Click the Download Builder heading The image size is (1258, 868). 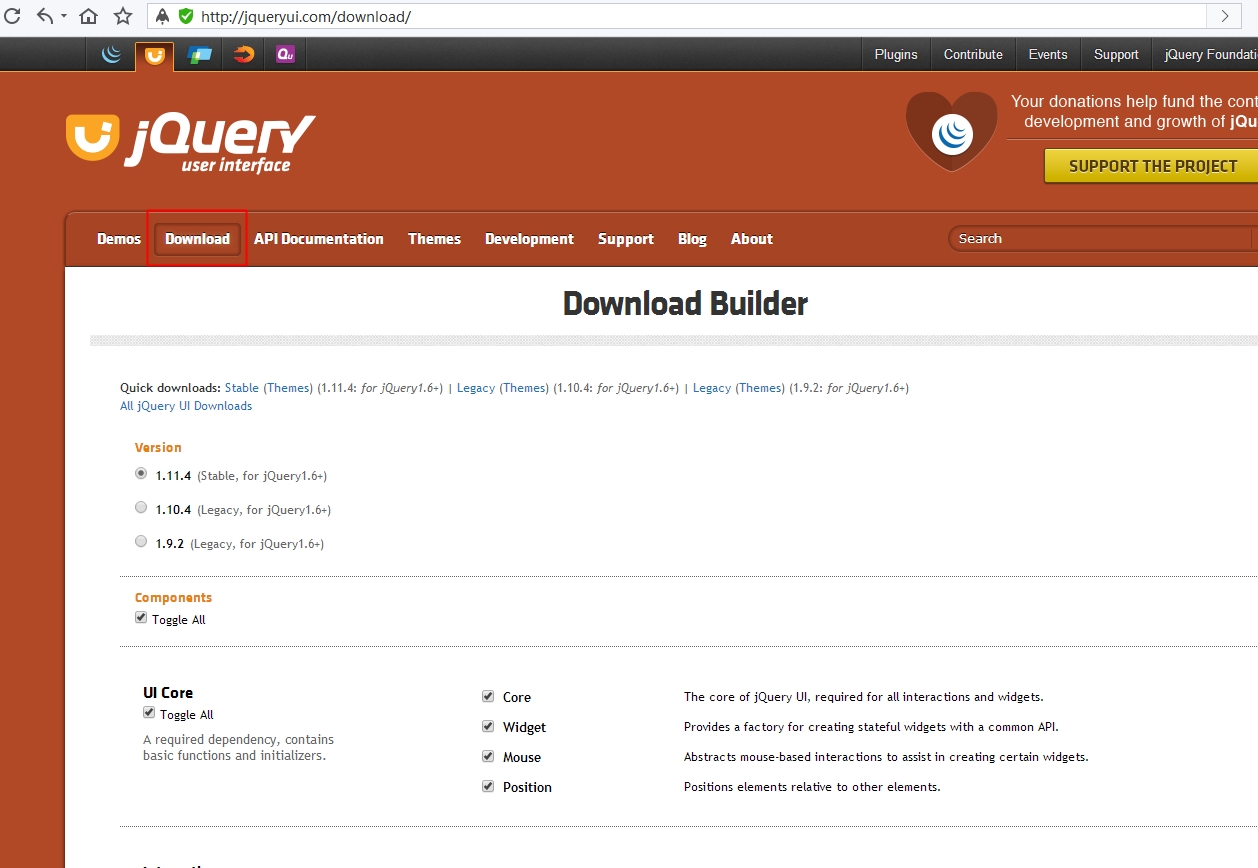(685, 303)
